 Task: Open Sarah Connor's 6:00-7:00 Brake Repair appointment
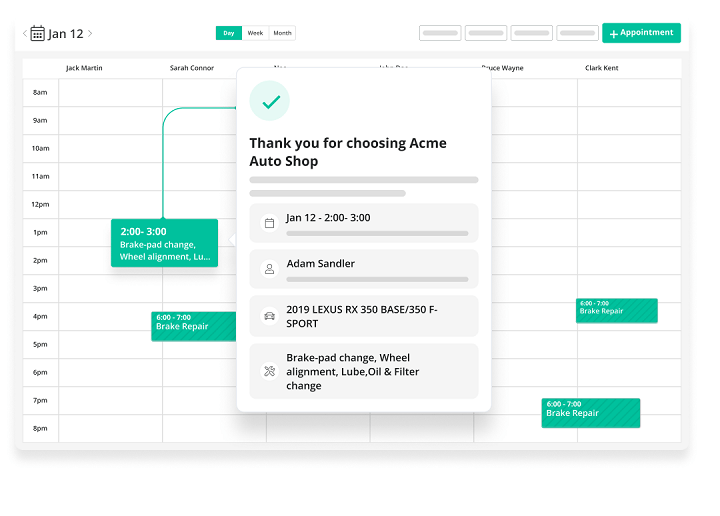pos(193,326)
